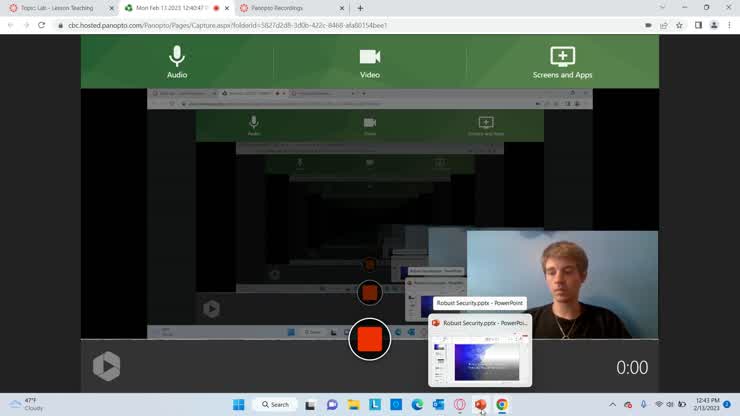The width and height of the screenshot is (740, 416).
Task: Click the taskbar Search box
Action: (274, 405)
